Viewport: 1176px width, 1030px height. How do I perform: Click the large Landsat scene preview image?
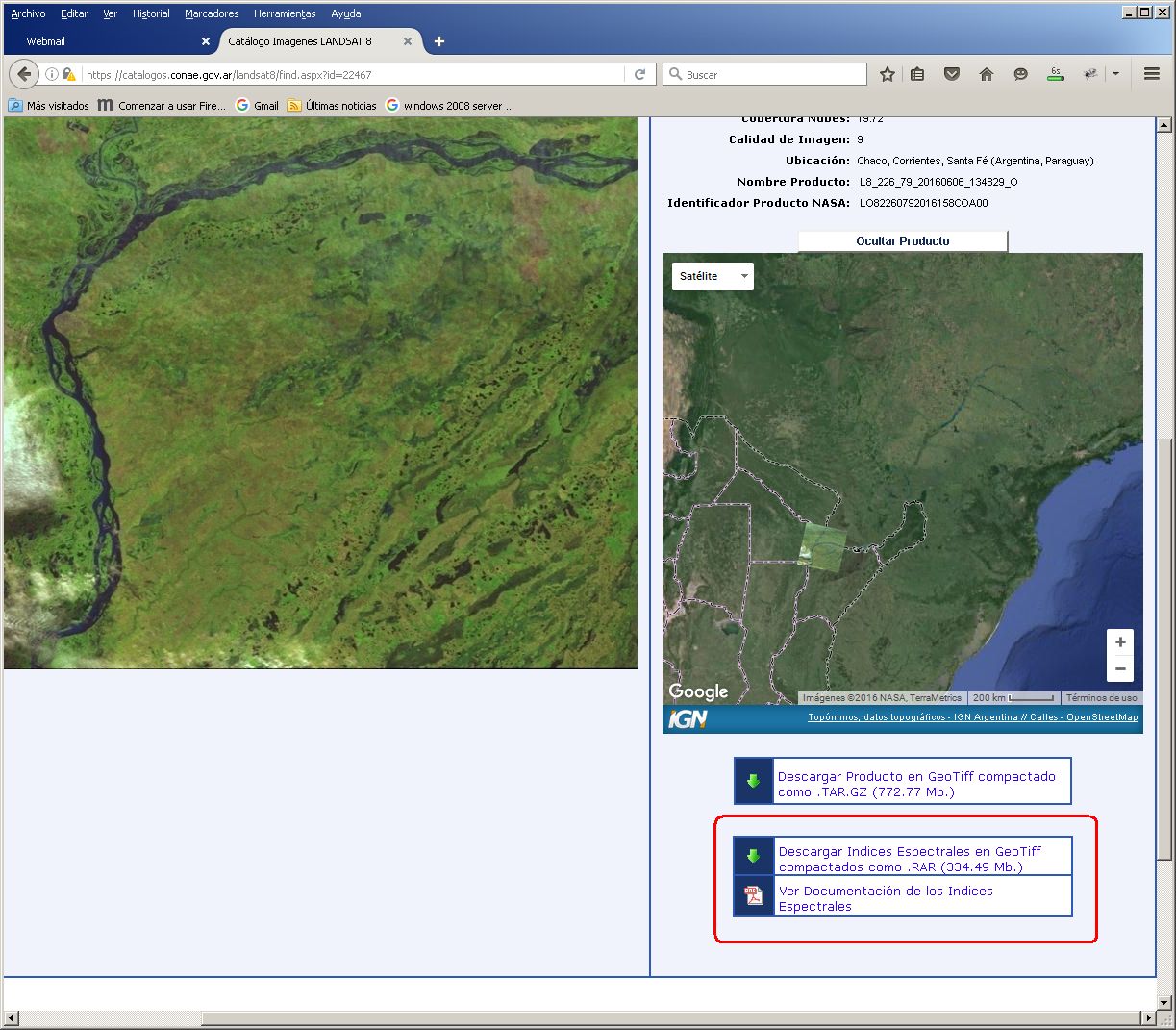coord(320,392)
